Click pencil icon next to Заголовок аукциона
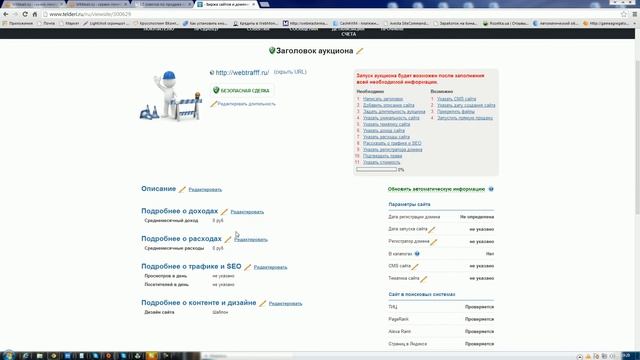640x360 pixels. [x=360, y=51]
